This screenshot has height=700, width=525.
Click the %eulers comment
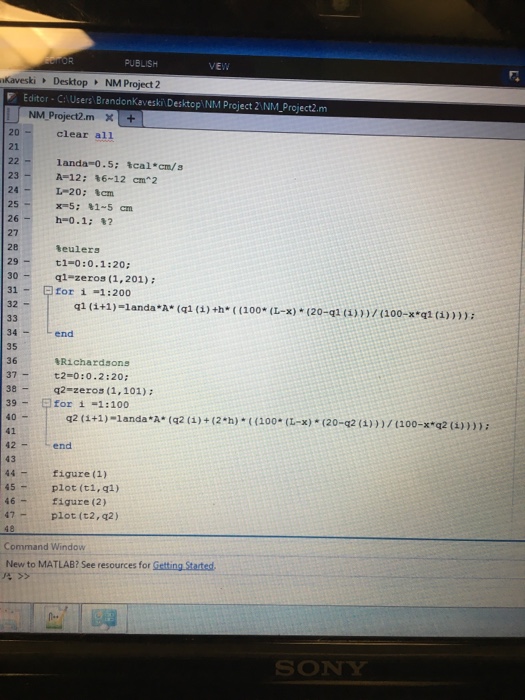click(77, 249)
